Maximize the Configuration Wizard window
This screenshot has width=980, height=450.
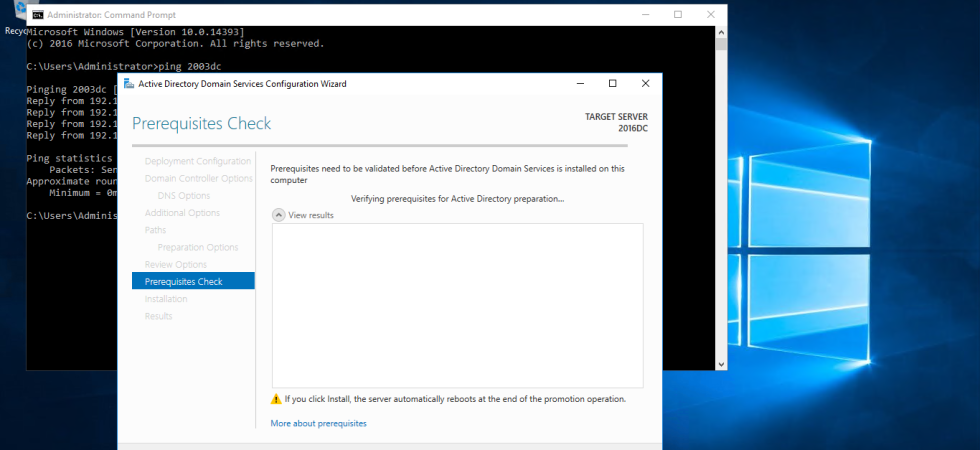click(612, 83)
